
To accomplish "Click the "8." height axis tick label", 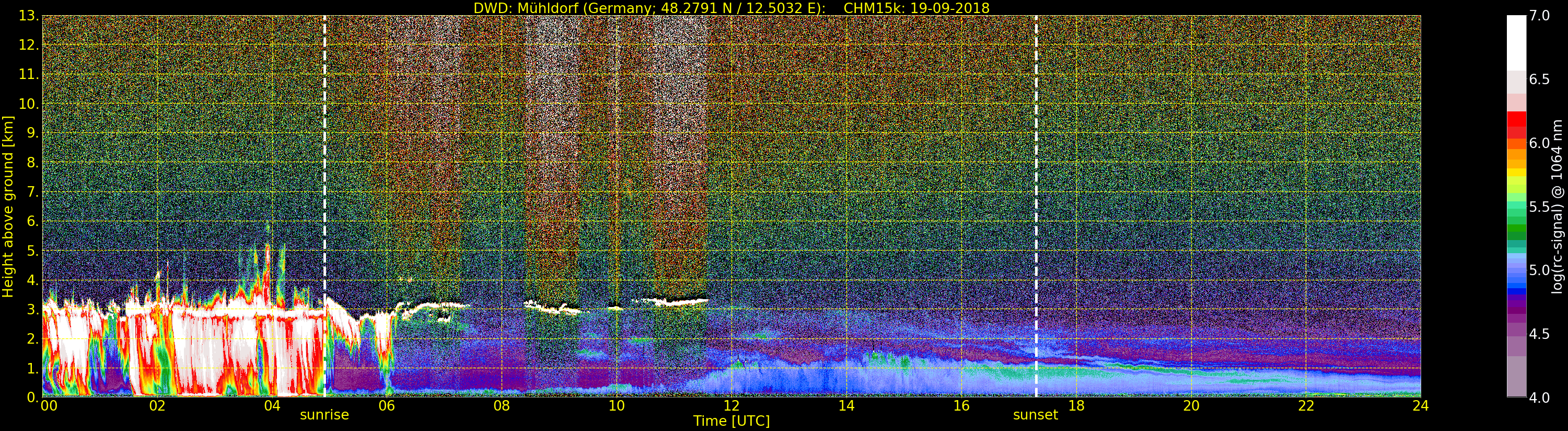I will click(33, 162).
